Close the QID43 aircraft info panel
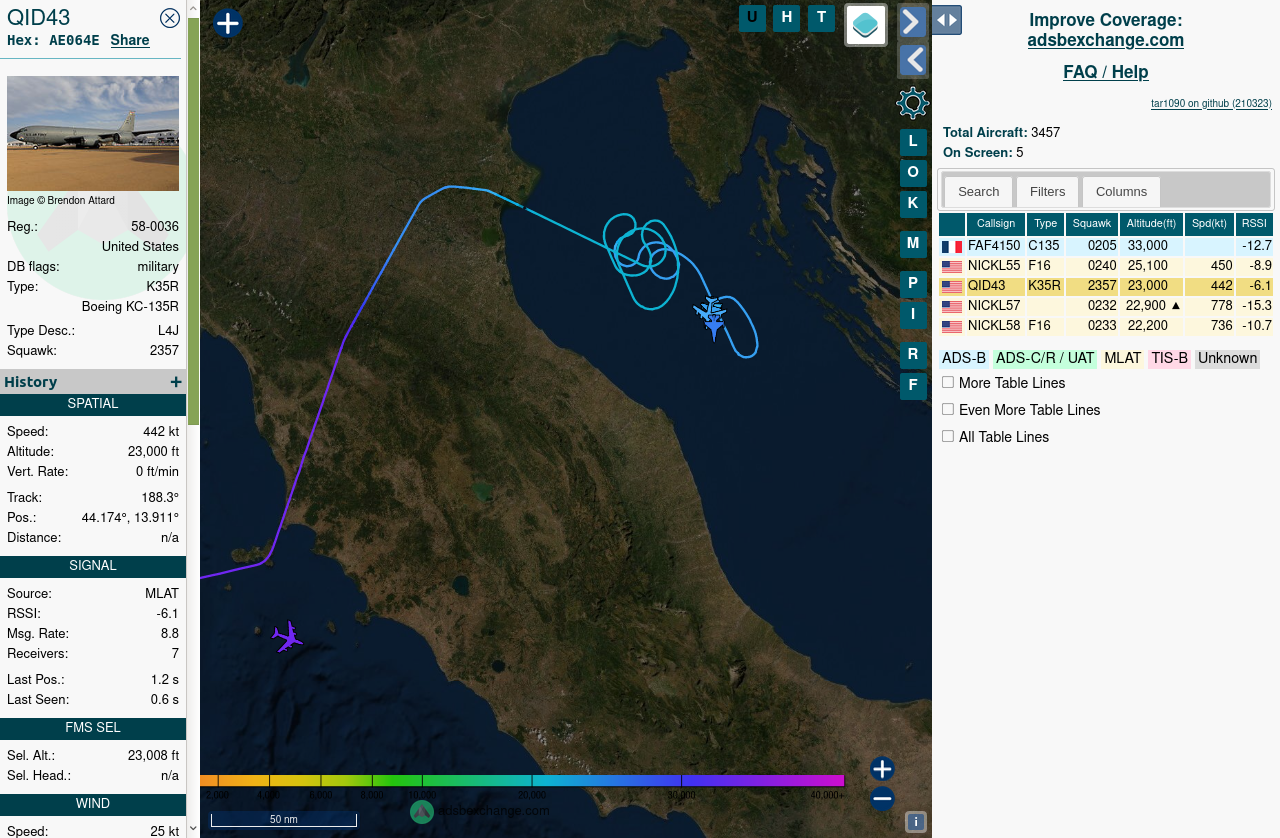Image resolution: width=1280 pixels, height=838 pixels. pos(170,17)
